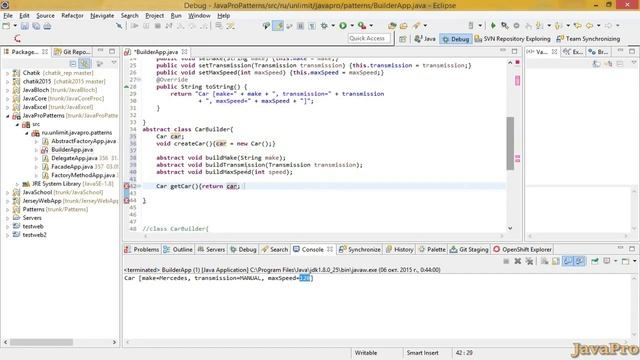The height and width of the screenshot is (360, 640).
Task: Open the Edit menu
Action: click(x=24, y=16)
